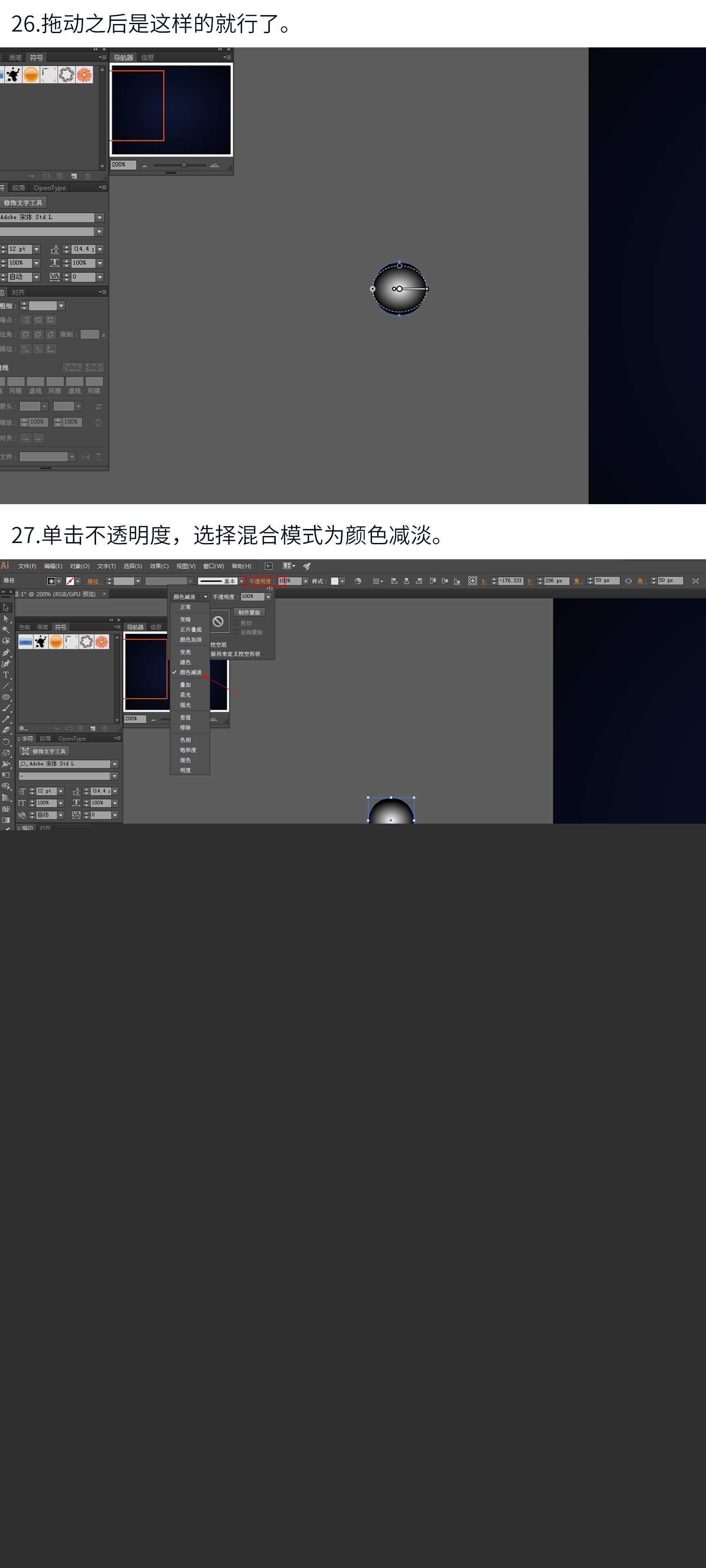Click navigator zoom slider in step 26 screenshot
Image resolution: width=706 pixels, height=1568 pixels.
[184, 165]
